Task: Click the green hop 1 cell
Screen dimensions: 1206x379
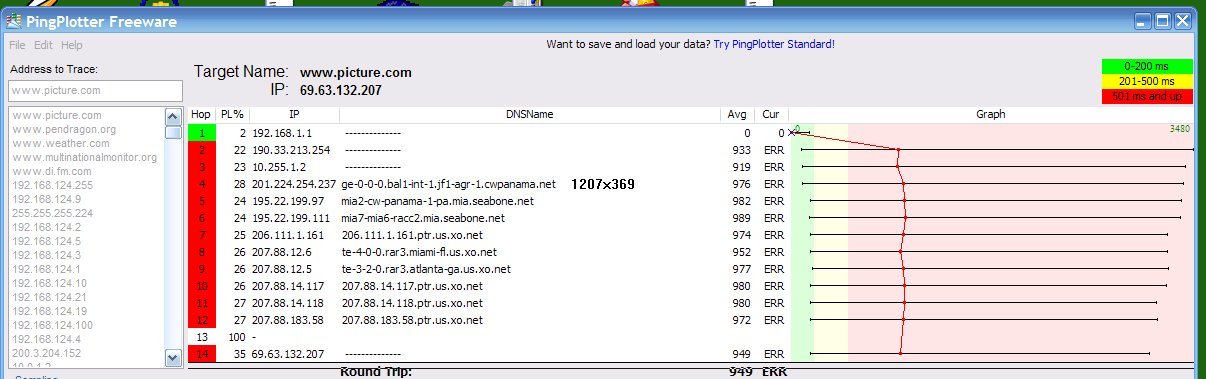Action: pyautogui.click(x=201, y=132)
